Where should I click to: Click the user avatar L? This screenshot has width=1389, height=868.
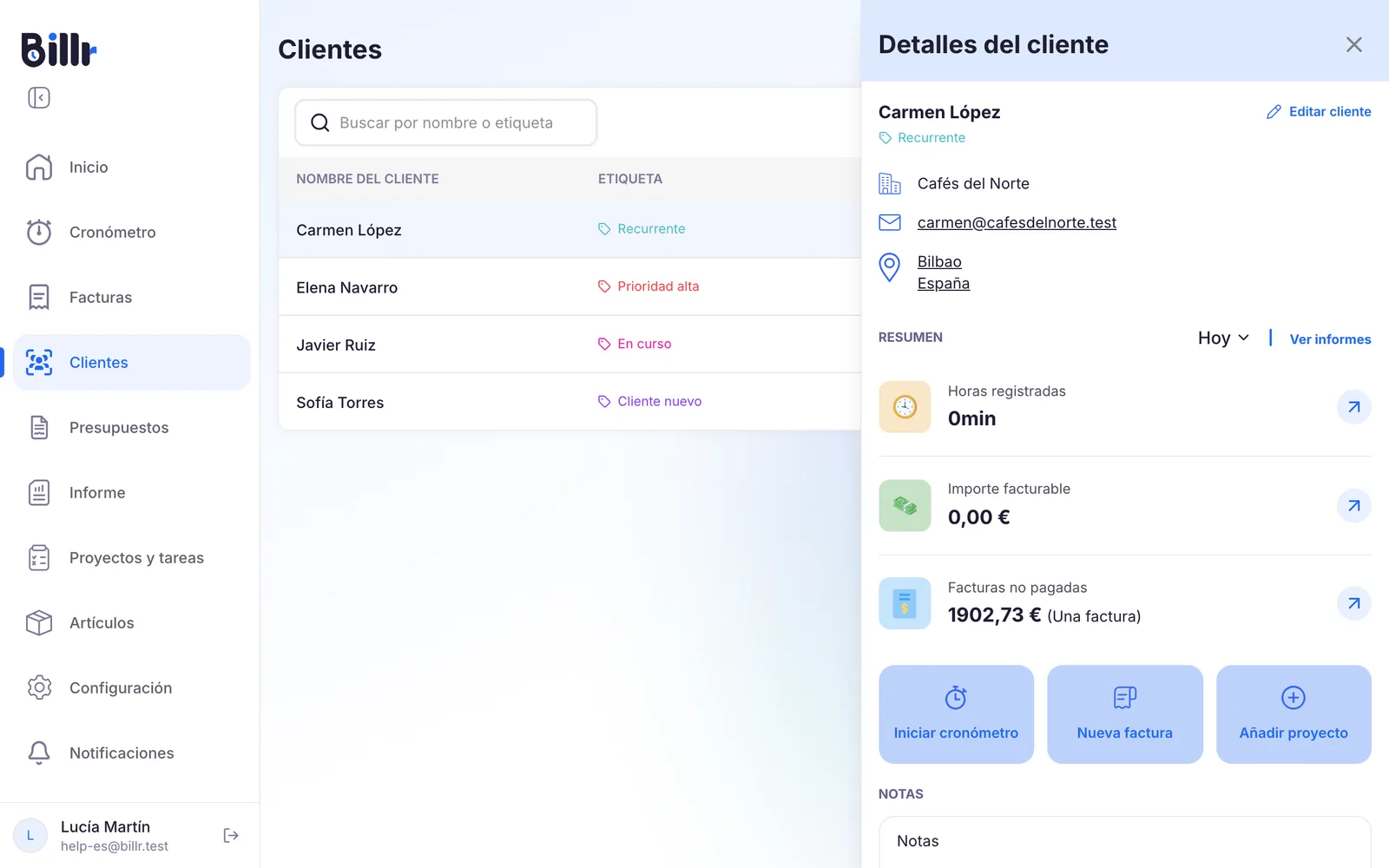tap(30, 835)
